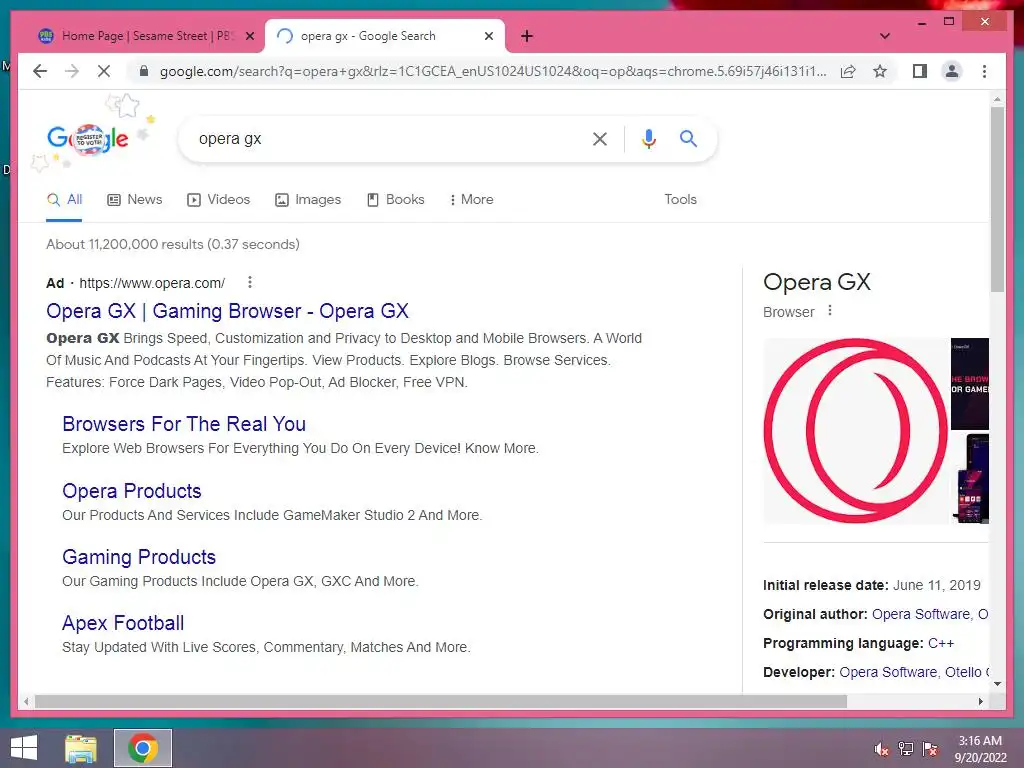Open search Tools

(680, 200)
